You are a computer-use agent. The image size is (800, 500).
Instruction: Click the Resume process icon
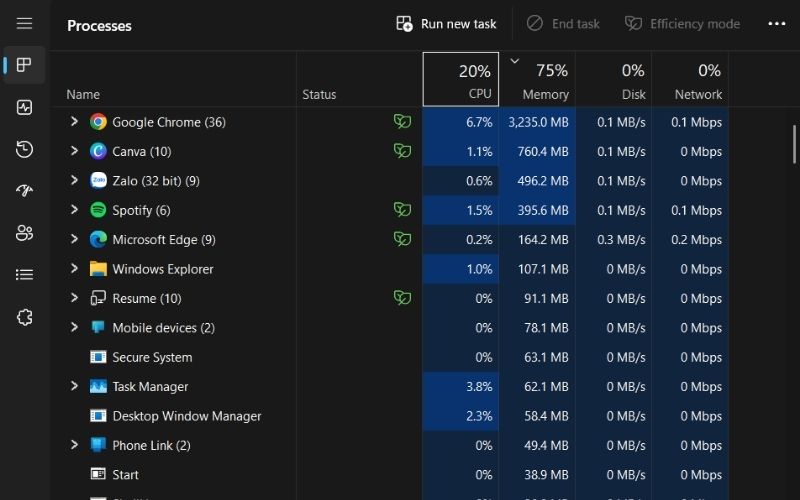click(x=98, y=298)
